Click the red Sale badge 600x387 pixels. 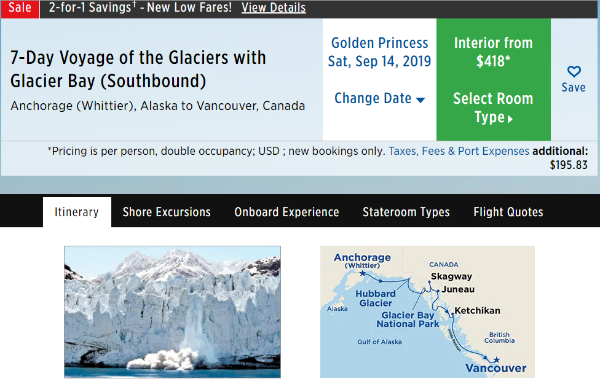[x=20, y=8]
